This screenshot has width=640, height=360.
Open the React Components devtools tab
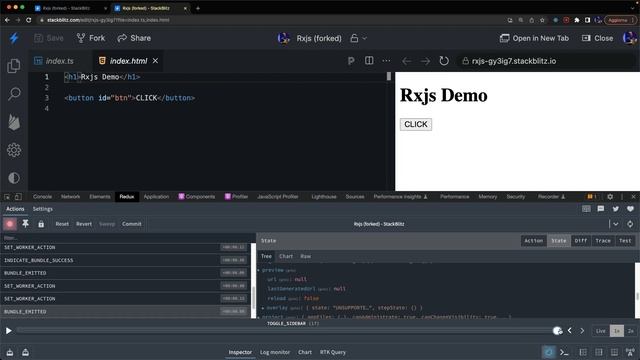[197, 197]
